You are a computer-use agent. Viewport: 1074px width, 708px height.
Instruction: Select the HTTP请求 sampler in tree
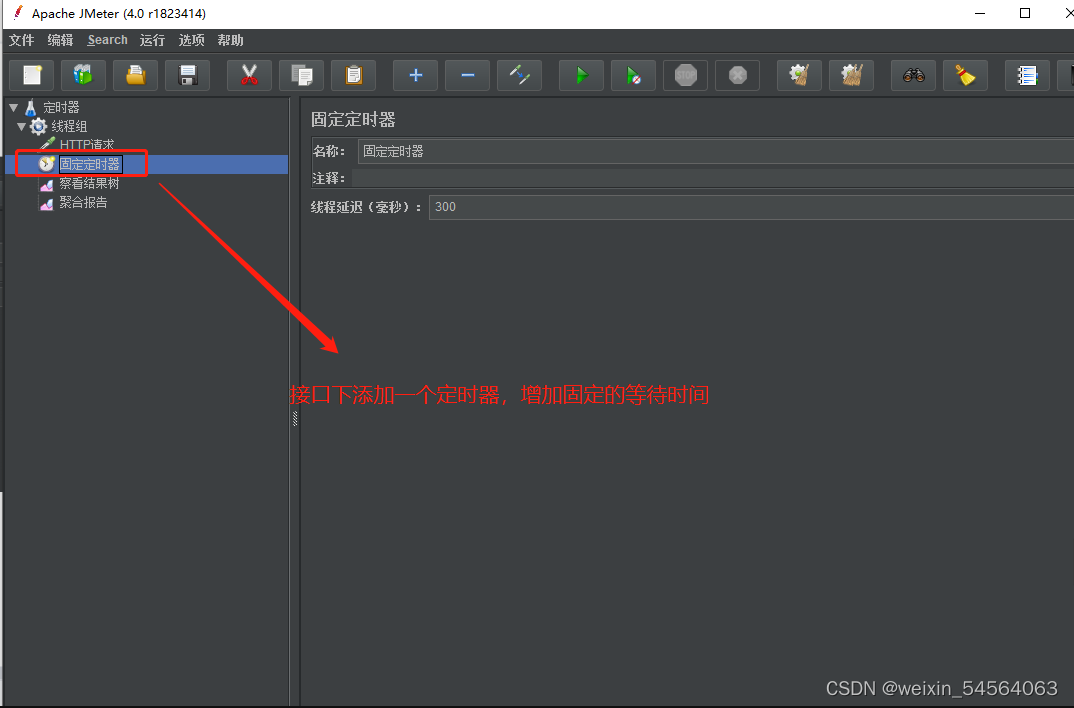pos(86,145)
